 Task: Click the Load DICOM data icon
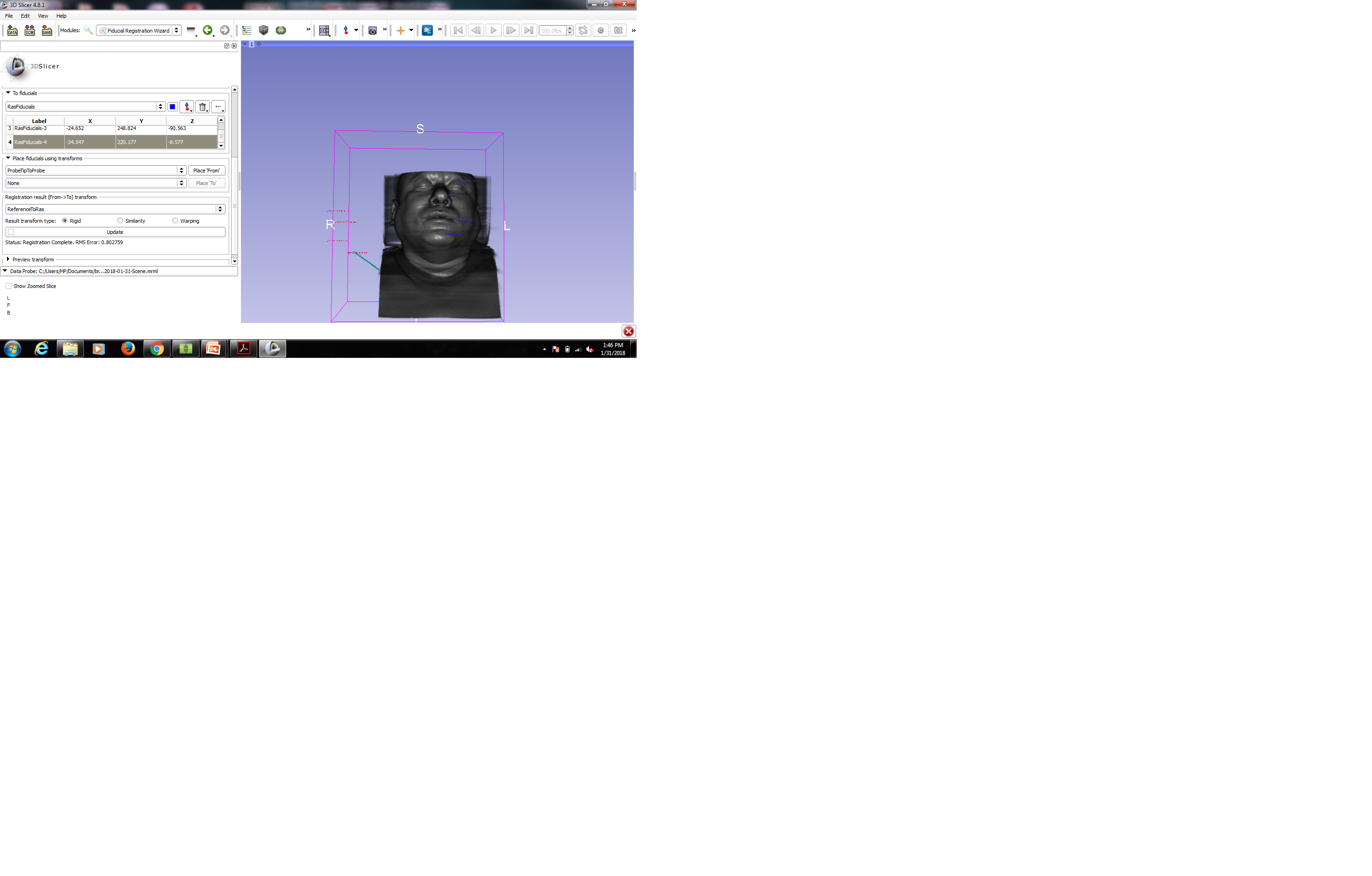[x=30, y=30]
